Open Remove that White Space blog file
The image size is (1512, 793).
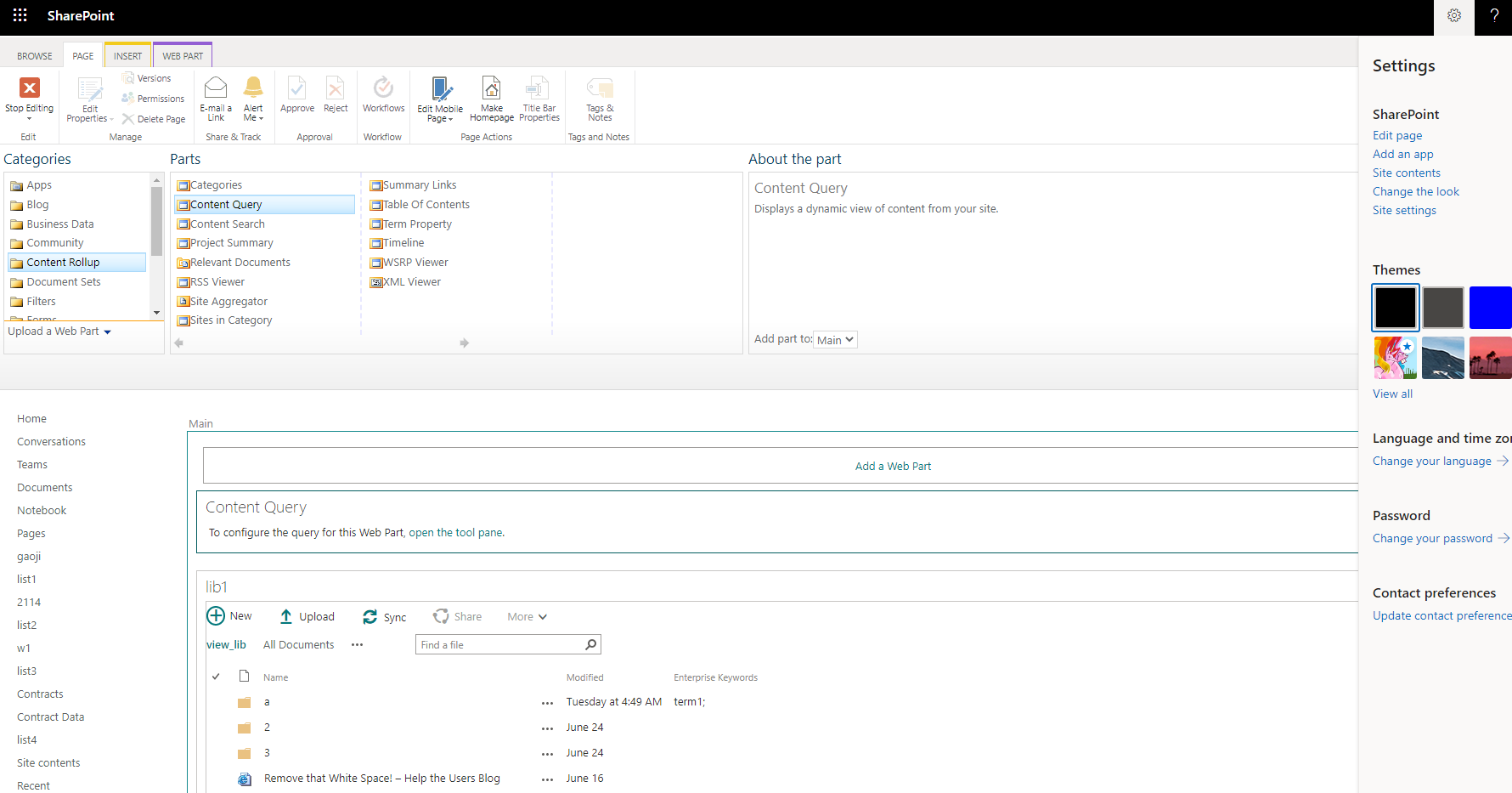[381, 779]
